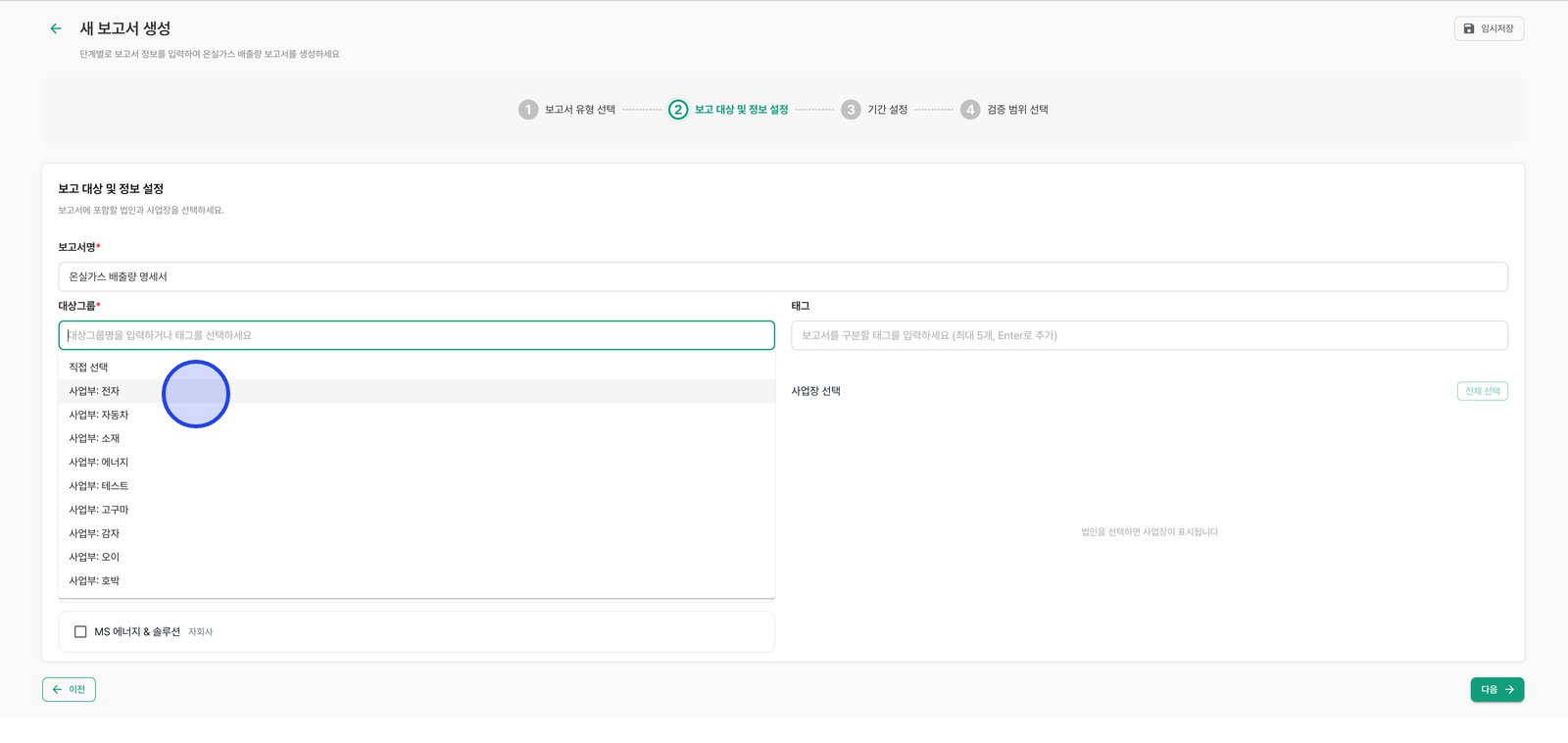The height and width of the screenshot is (743, 1568).
Task: Focus the 태그 input field
Action: point(1150,335)
